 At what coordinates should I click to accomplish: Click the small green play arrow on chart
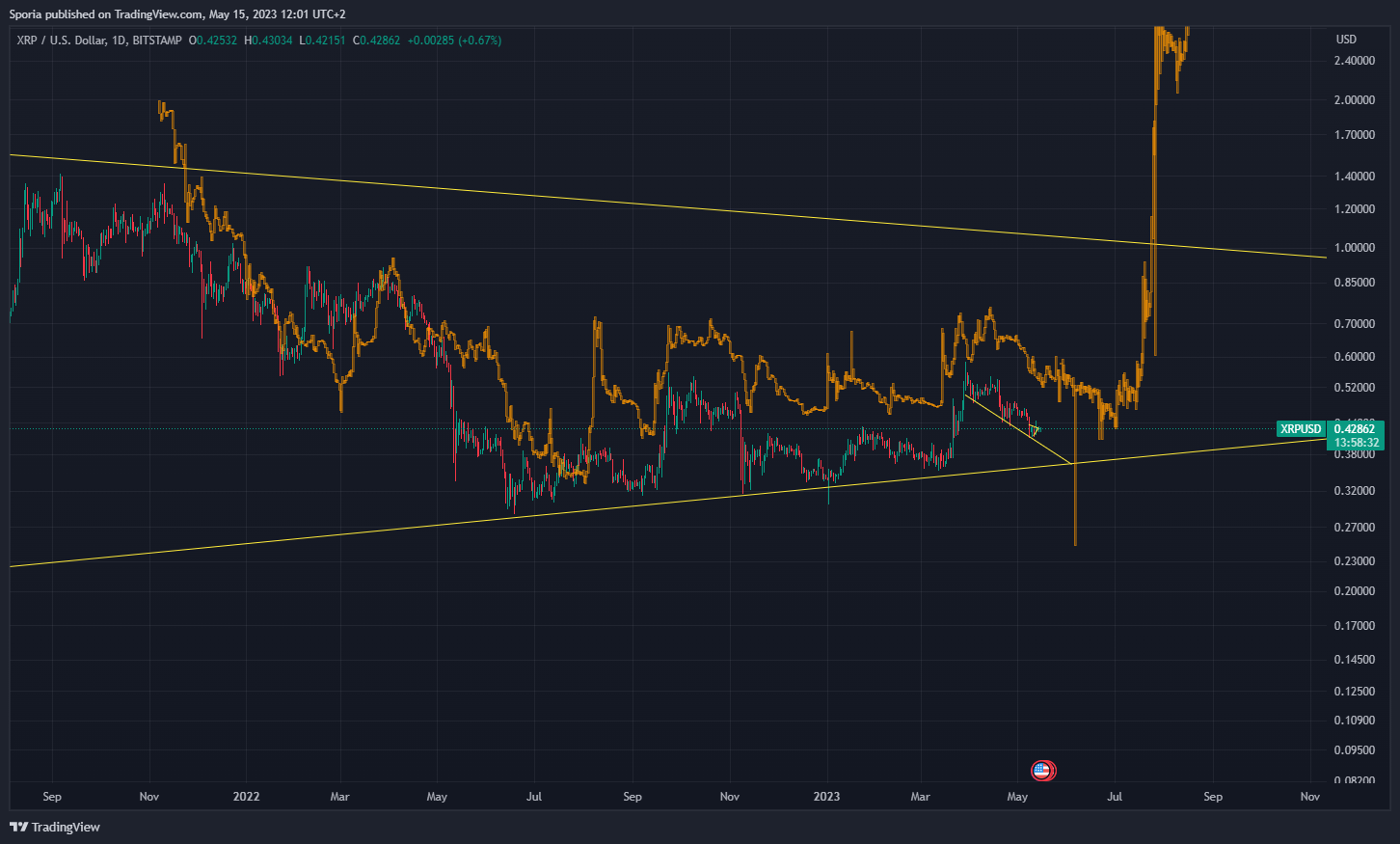click(x=1035, y=429)
